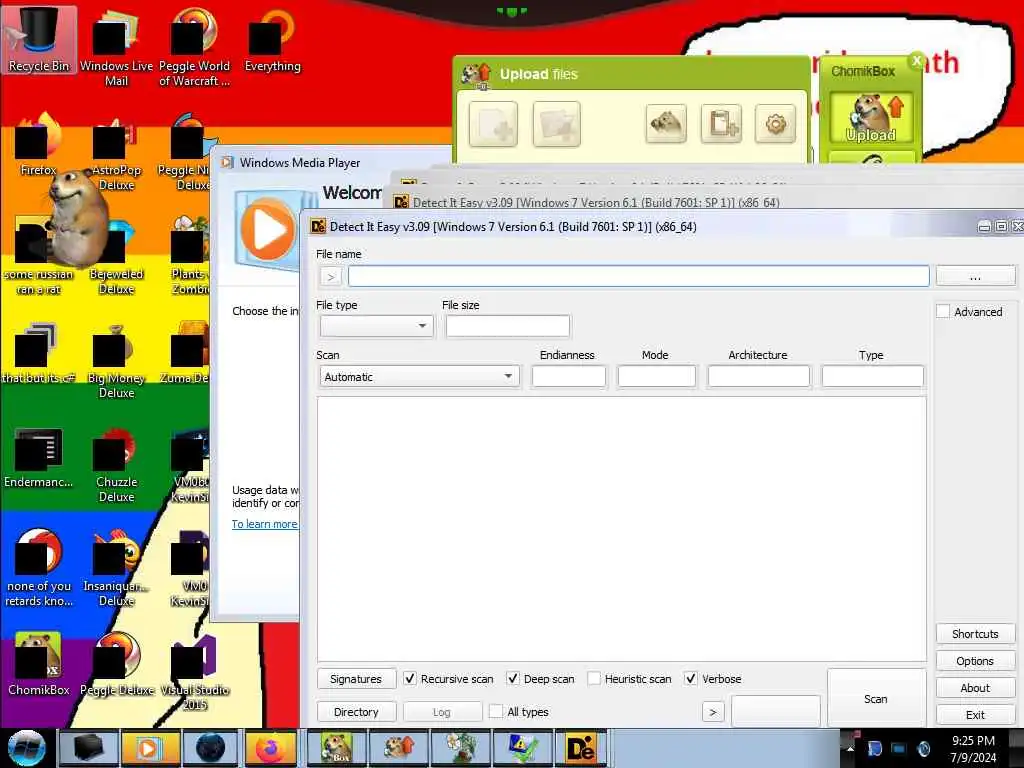This screenshot has height=768, width=1024.
Task: Launch Chuzzle Deluxe desktop shortcut
Action: [116, 465]
